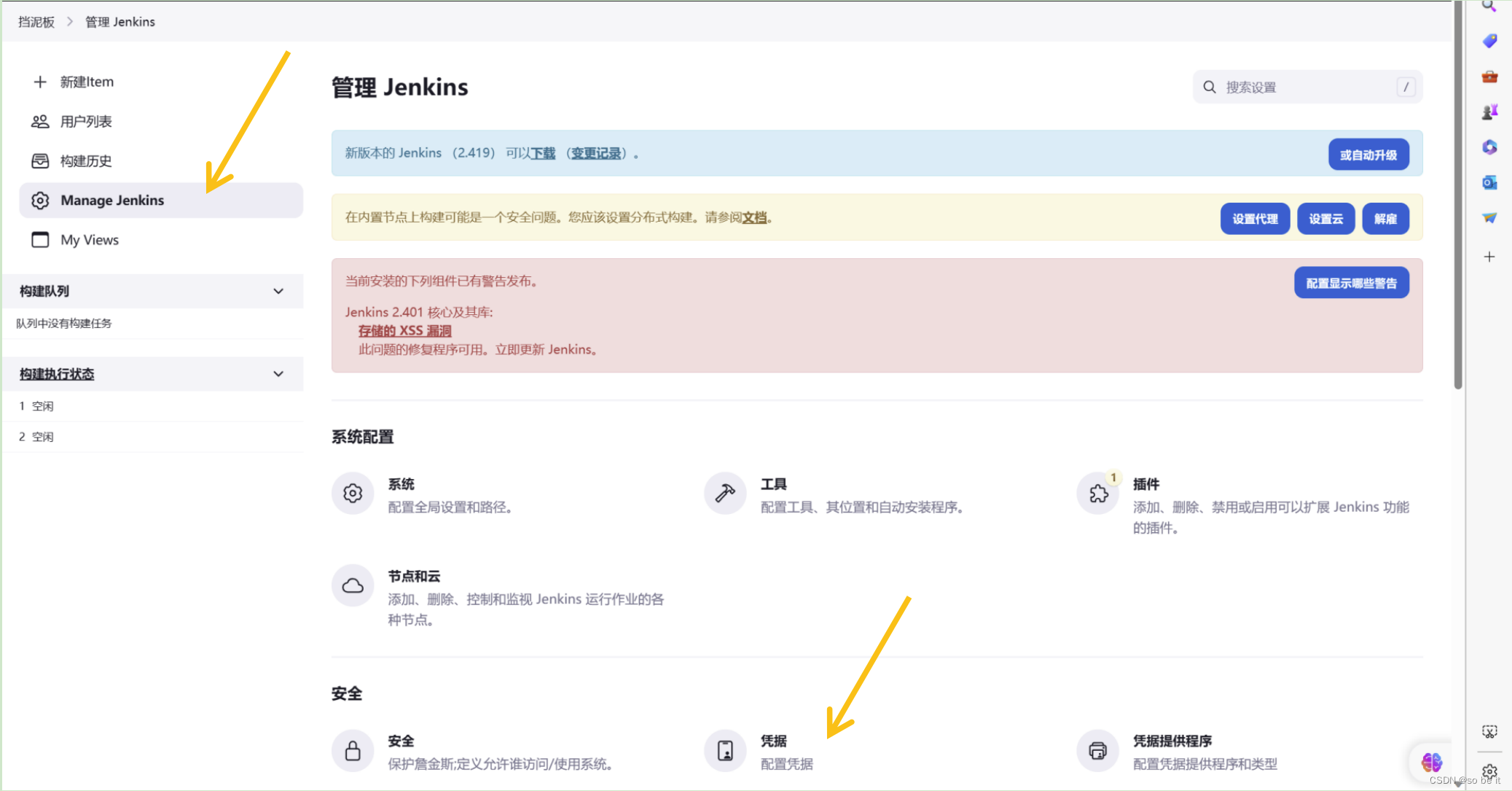
Task: Open the 文档 link in yellow banner
Action: [754, 217]
